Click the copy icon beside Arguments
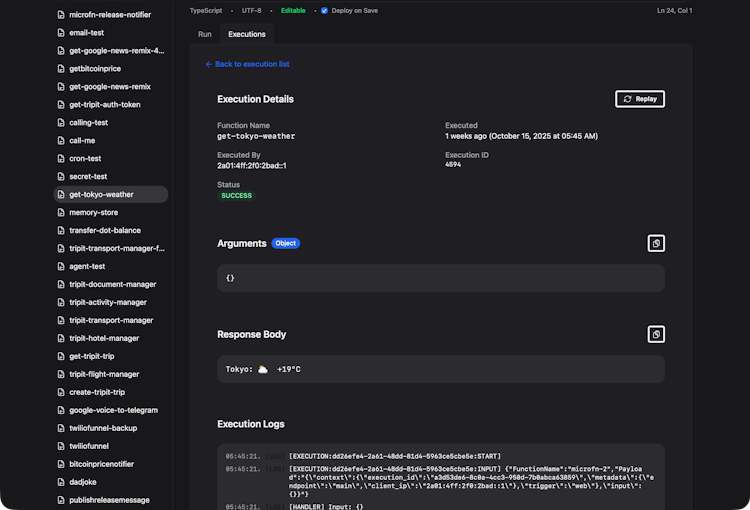Viewport: 750px width, 510px height. pos(655,243)
